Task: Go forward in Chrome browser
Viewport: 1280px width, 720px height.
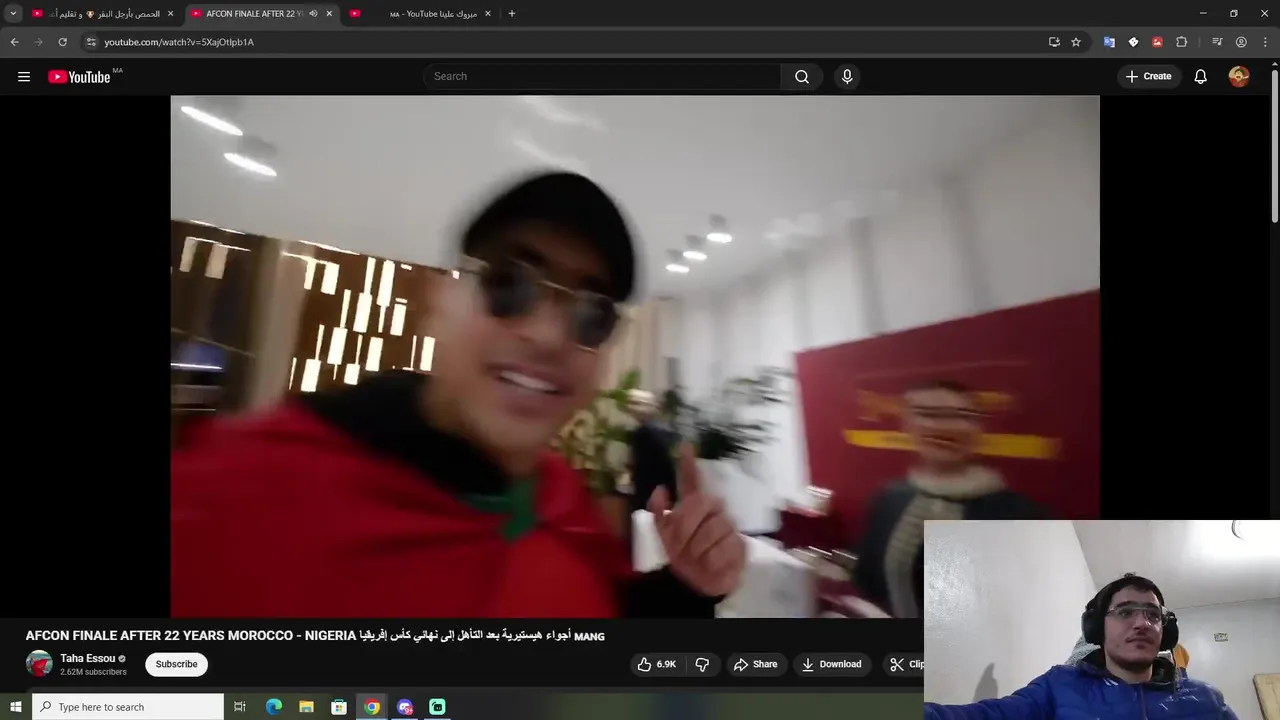Action: tap(38, 42)
